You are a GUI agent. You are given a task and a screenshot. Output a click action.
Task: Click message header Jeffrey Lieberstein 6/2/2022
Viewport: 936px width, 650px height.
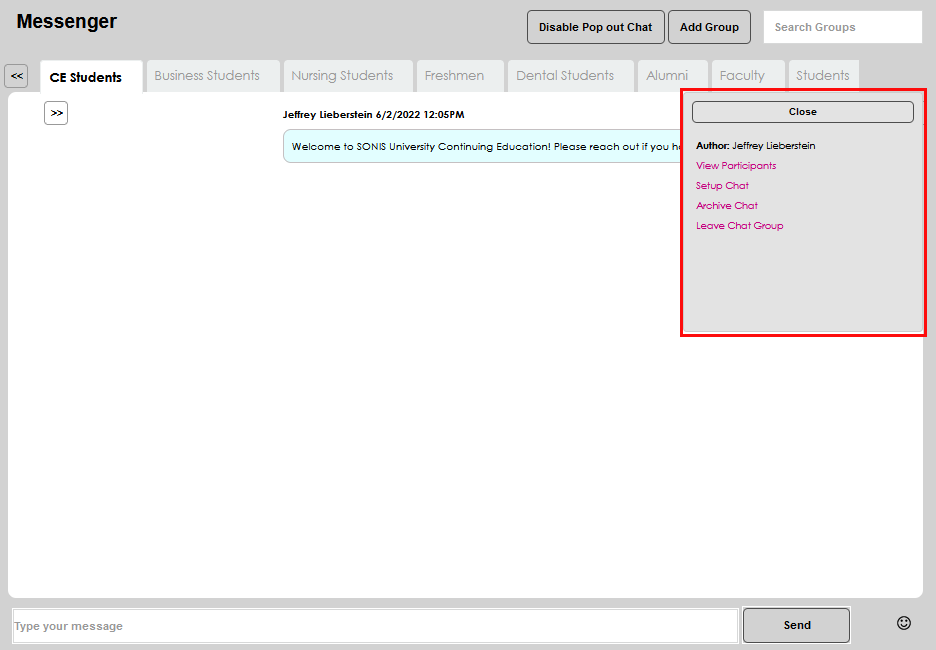click(374, 115)
